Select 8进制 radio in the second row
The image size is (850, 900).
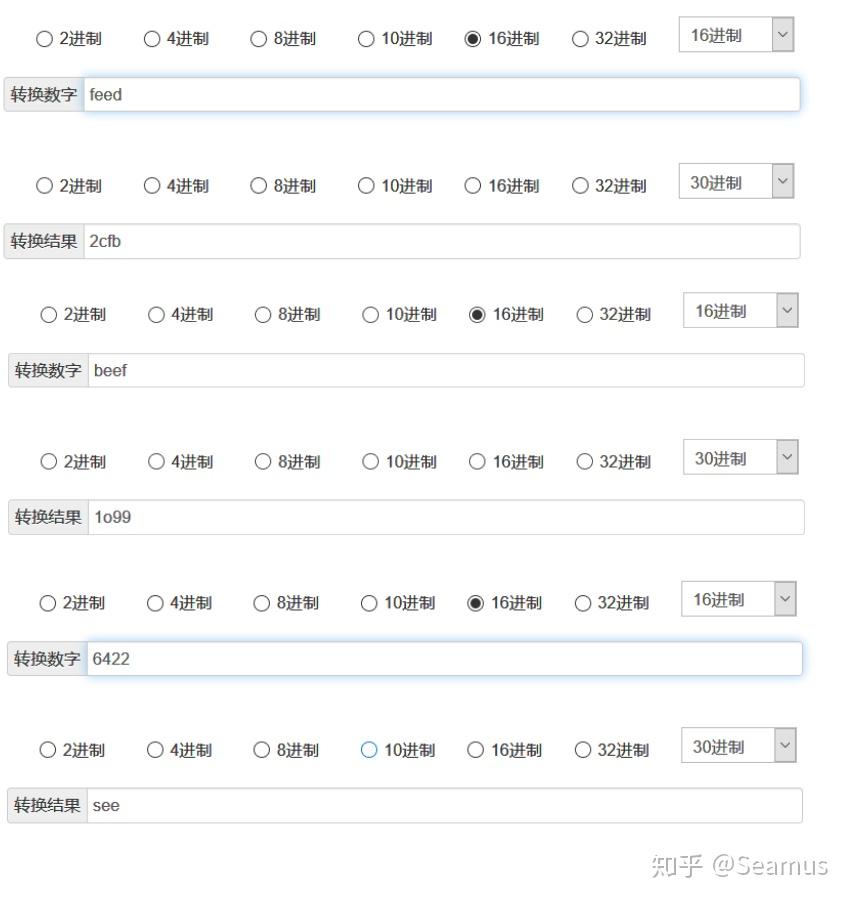point(257,185)
